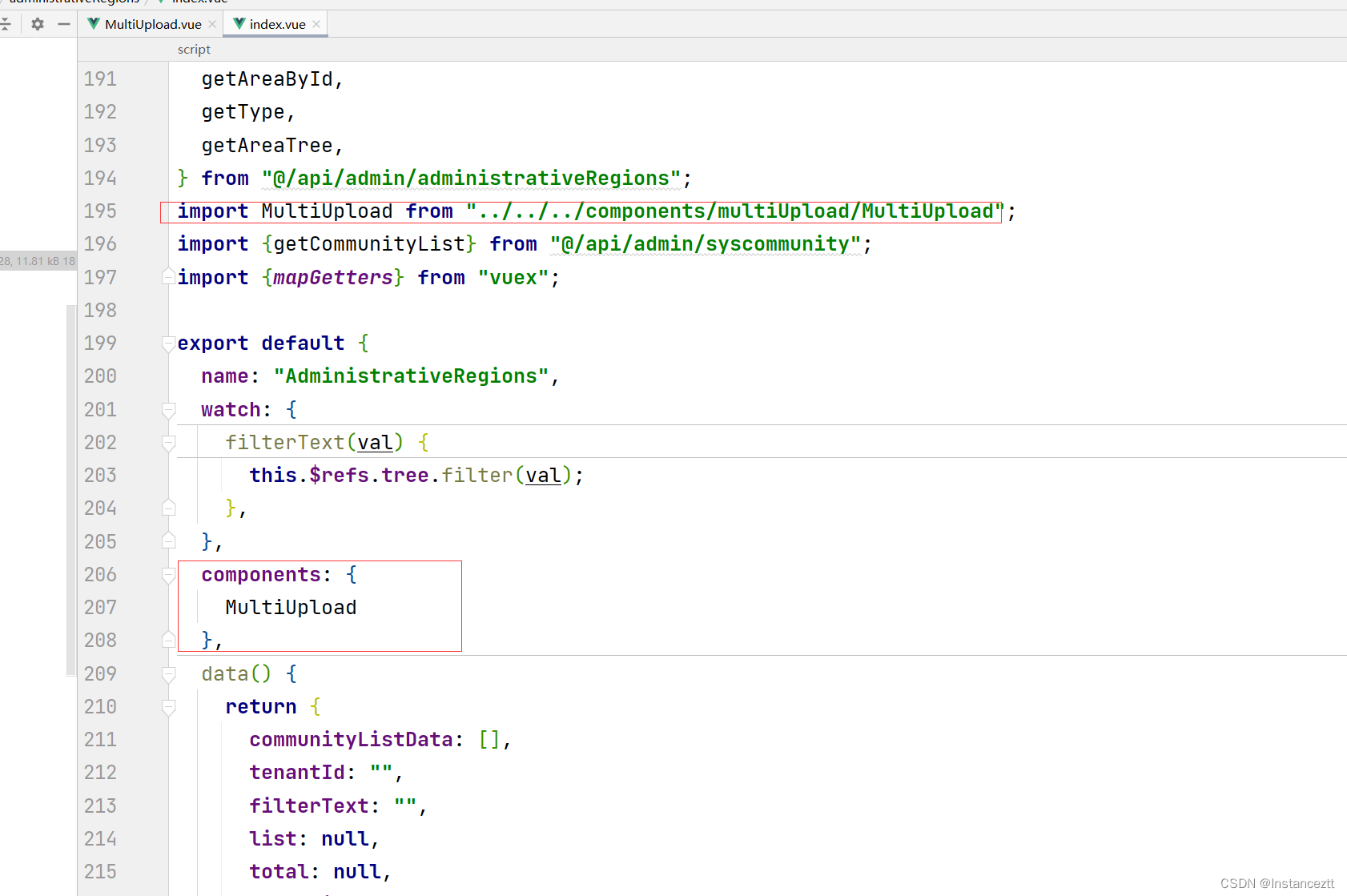The image size is (1347, 896).
Task: Click the MultiUpload identifier on line 195
Action: click(x=327, y=211)
